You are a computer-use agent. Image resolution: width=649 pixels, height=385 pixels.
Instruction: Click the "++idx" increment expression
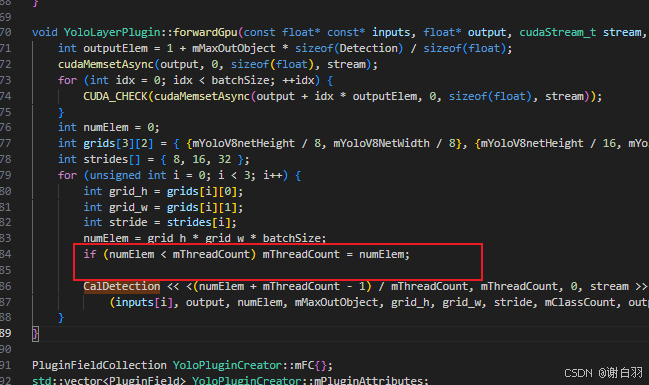pos(298,80)
